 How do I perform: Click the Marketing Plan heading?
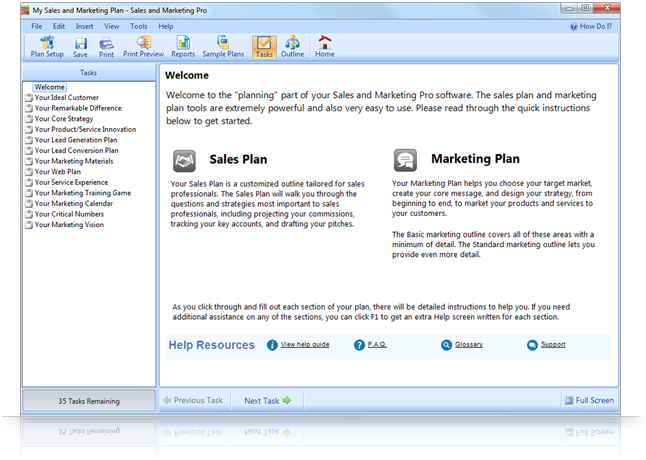click(x=475, y=159)
